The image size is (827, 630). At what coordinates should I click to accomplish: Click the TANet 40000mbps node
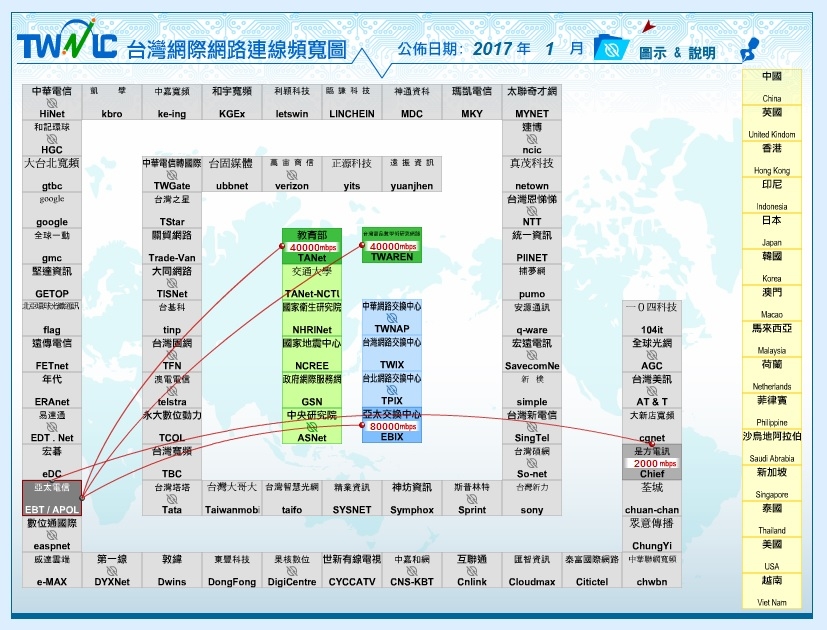(x=312, y=246)
